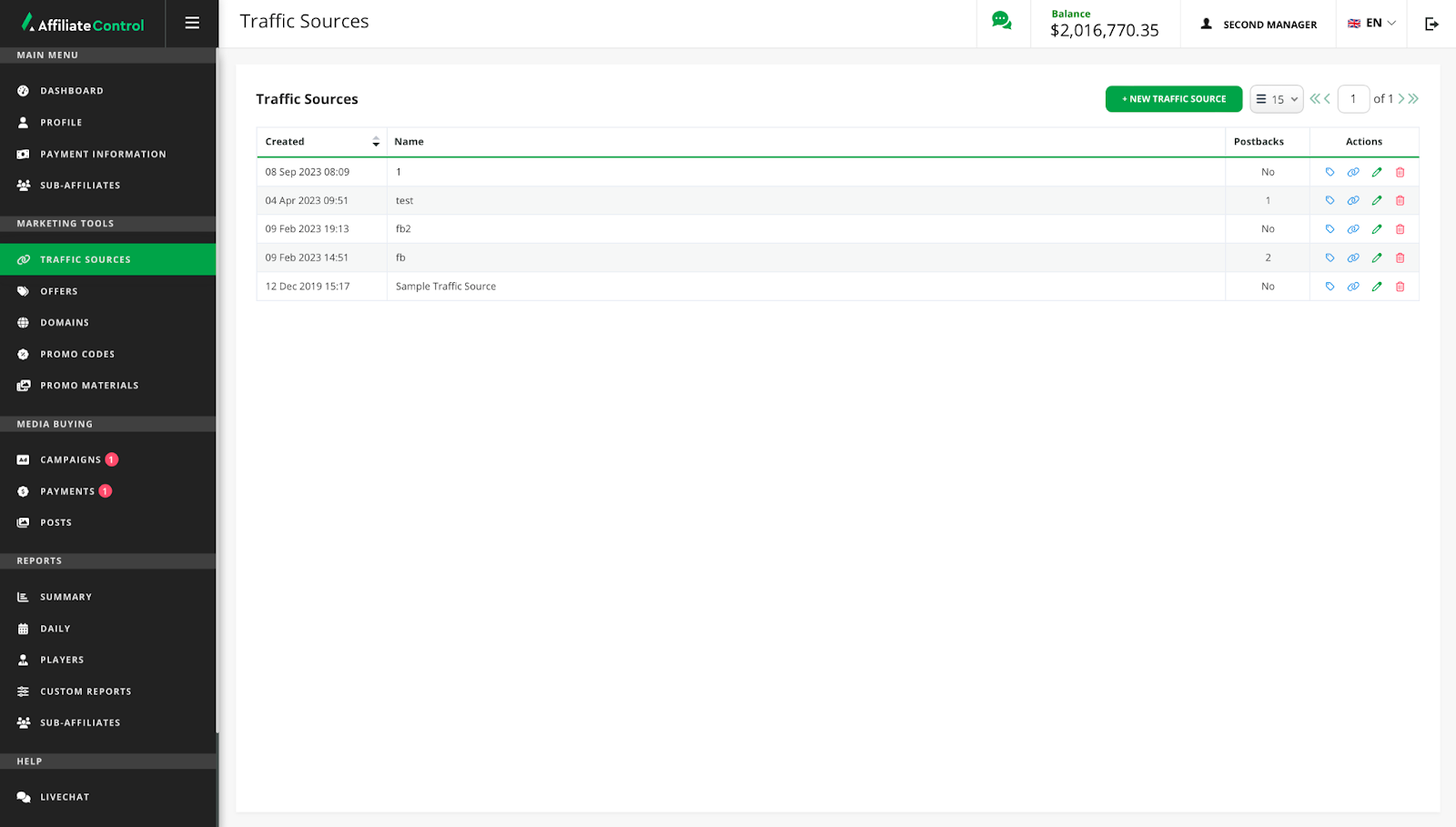1456x827 pixels.
Task: Click the New Traffic Source button
Action: tap(1173, 99)
